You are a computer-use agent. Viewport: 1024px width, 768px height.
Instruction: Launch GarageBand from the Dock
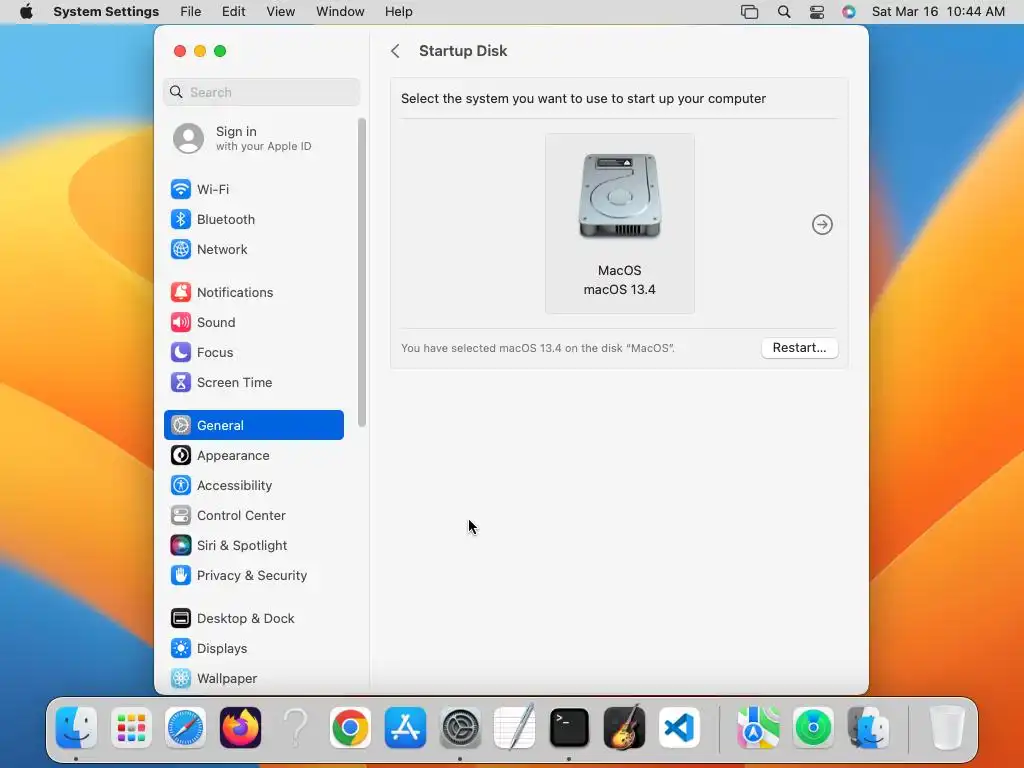[x=624, y=728]
